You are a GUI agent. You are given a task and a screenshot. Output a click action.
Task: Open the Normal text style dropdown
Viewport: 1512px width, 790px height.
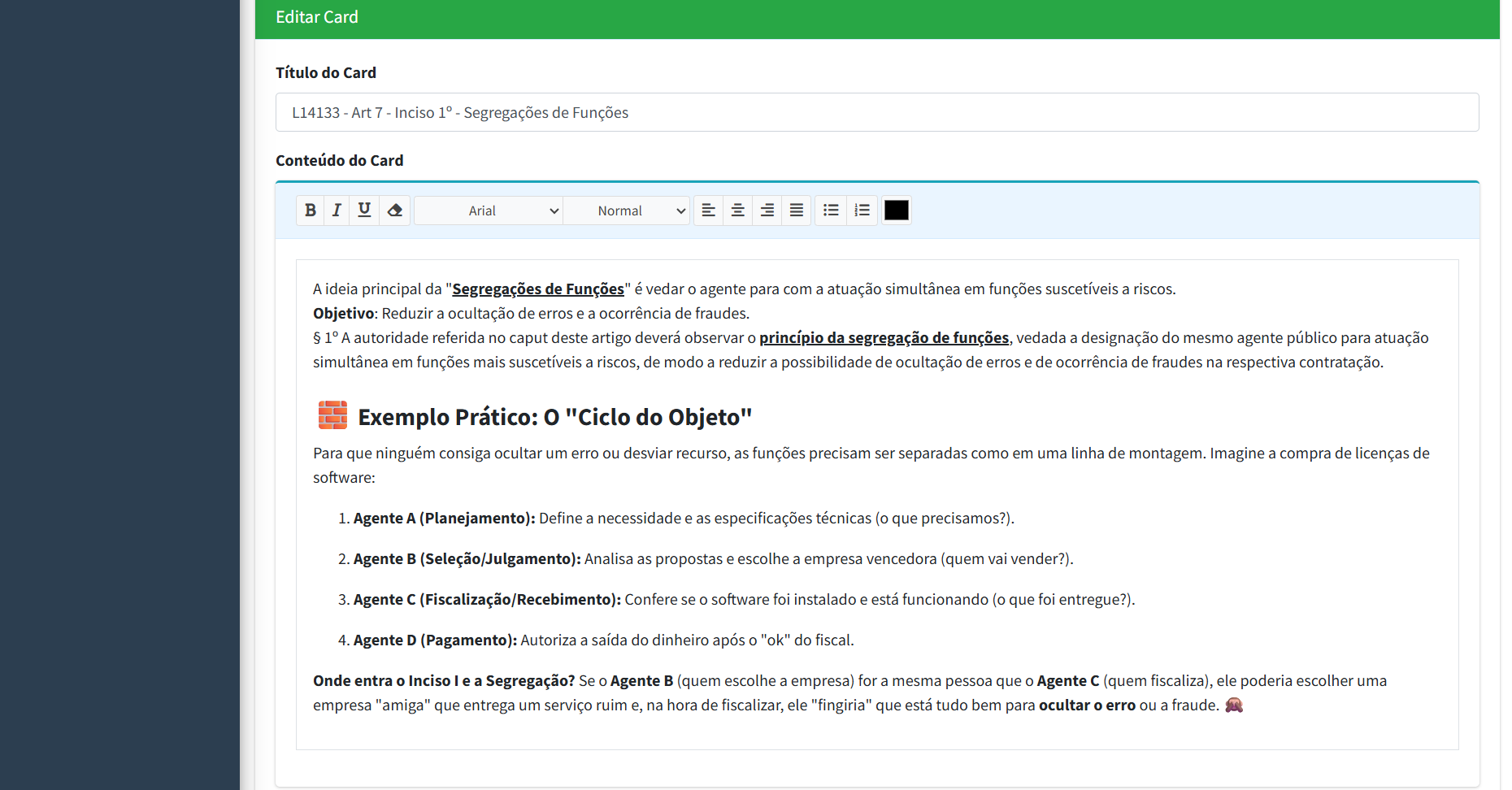627,211
